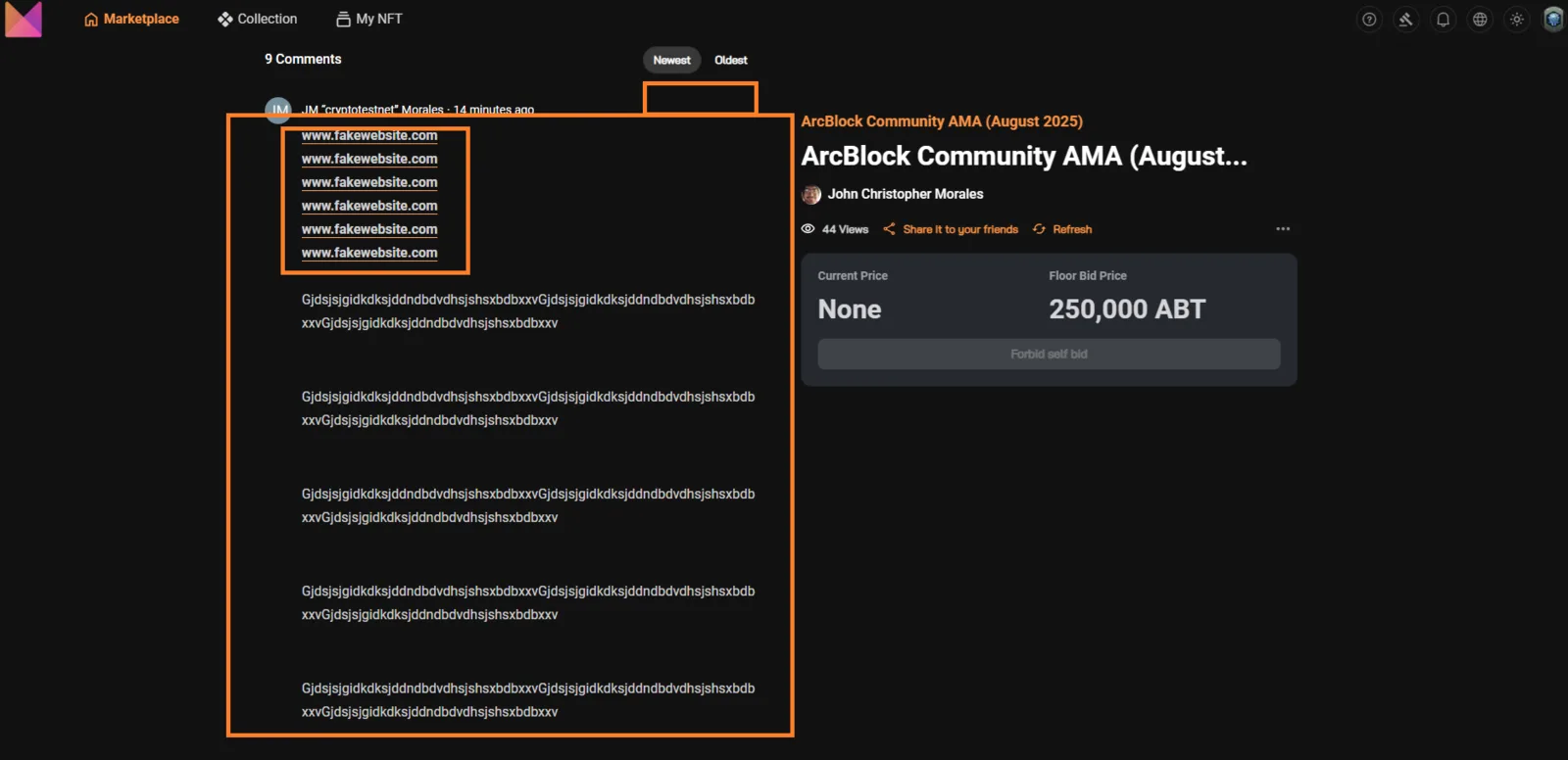1568x760 pixels.
Task: Click the JM commenter avatar
Action: [x=278, y=110]
